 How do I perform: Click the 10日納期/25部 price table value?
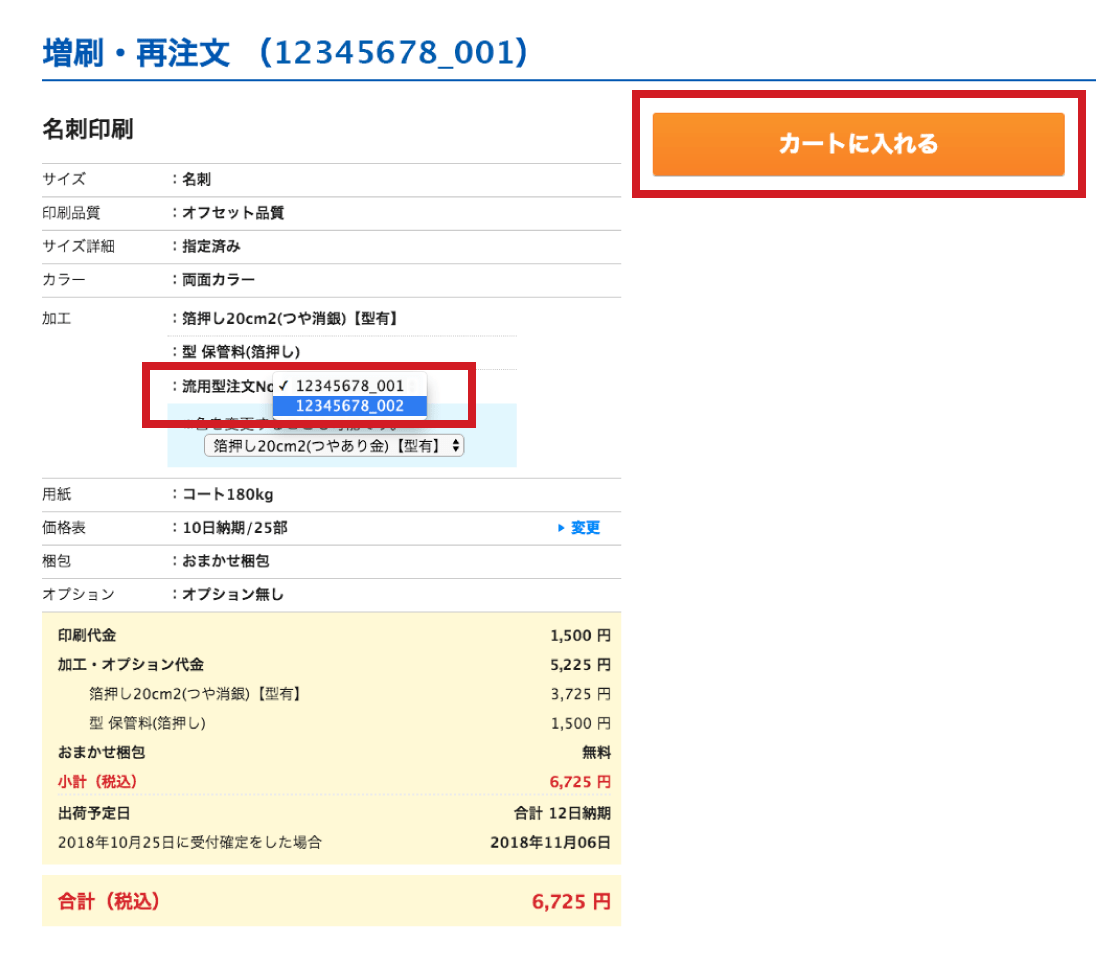click(x=235, y=528)
